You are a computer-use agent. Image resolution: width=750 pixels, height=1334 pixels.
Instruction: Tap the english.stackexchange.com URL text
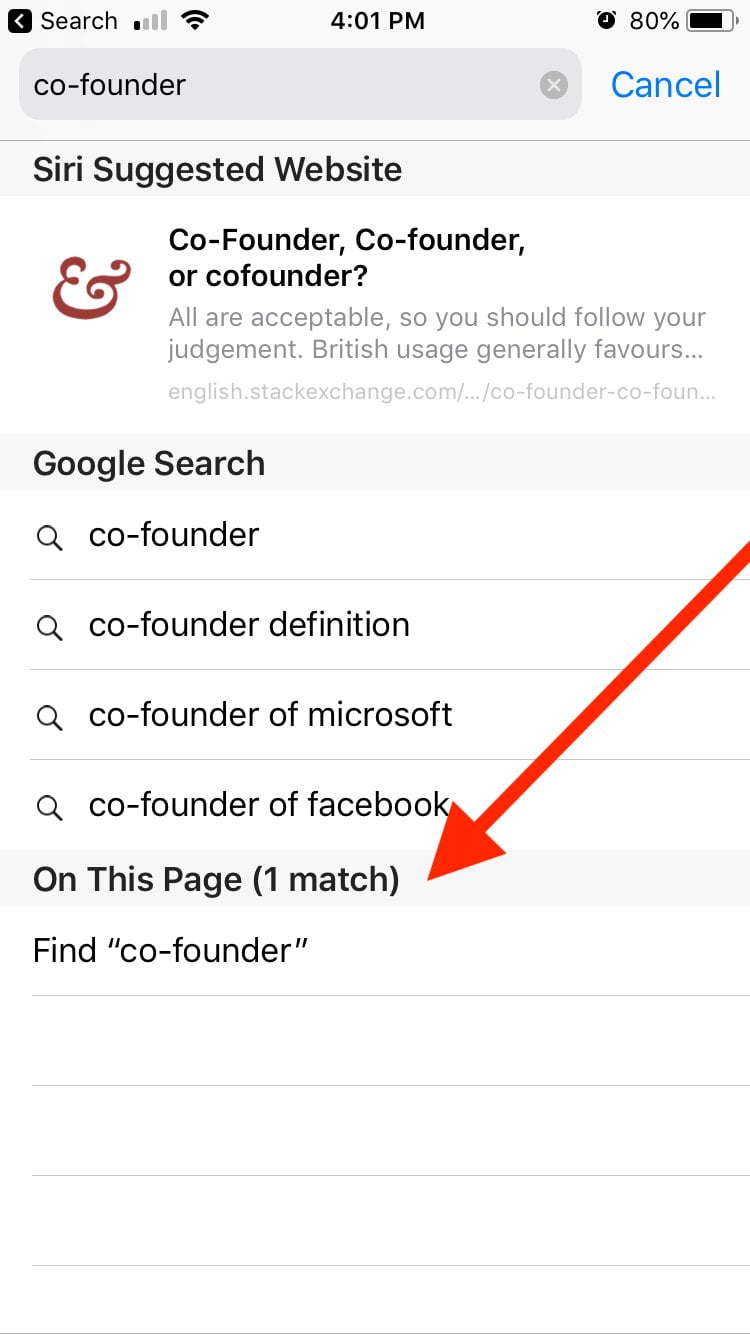coord(442,392)
